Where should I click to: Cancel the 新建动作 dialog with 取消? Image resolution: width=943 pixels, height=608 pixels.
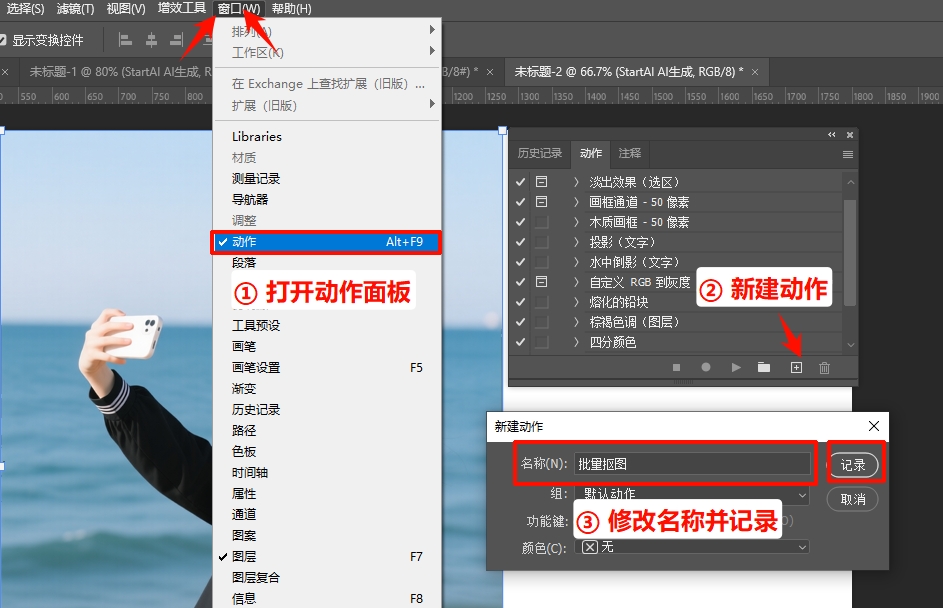click(852, 499)
